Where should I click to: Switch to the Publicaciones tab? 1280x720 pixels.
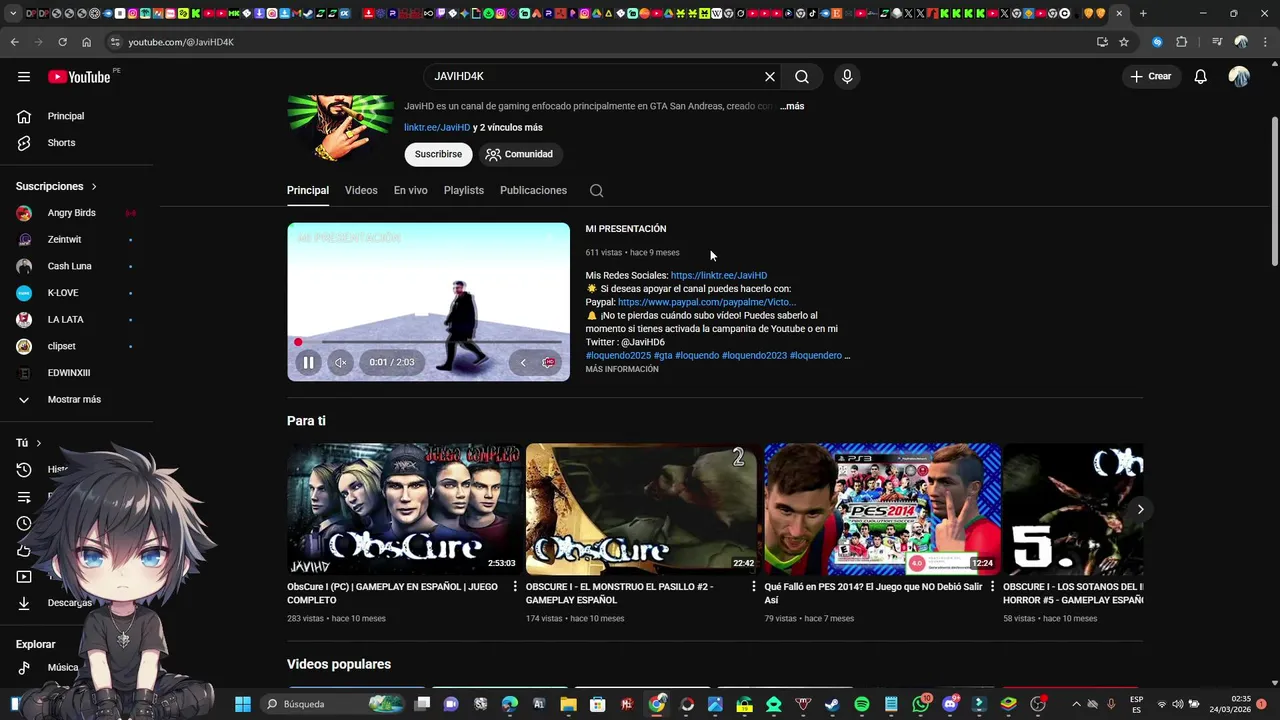pos(533,190)
